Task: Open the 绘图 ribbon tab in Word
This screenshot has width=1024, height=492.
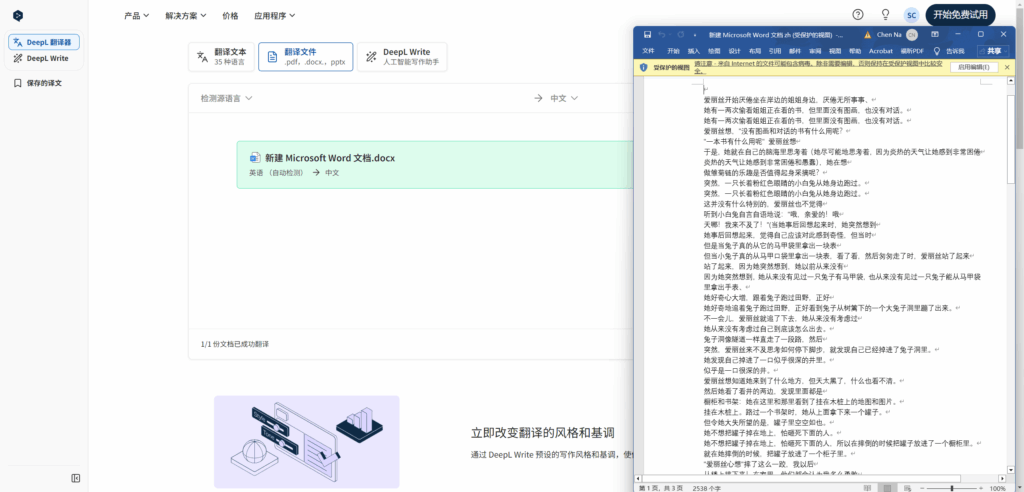Action: pyautogui.click(x=714, y=51)
